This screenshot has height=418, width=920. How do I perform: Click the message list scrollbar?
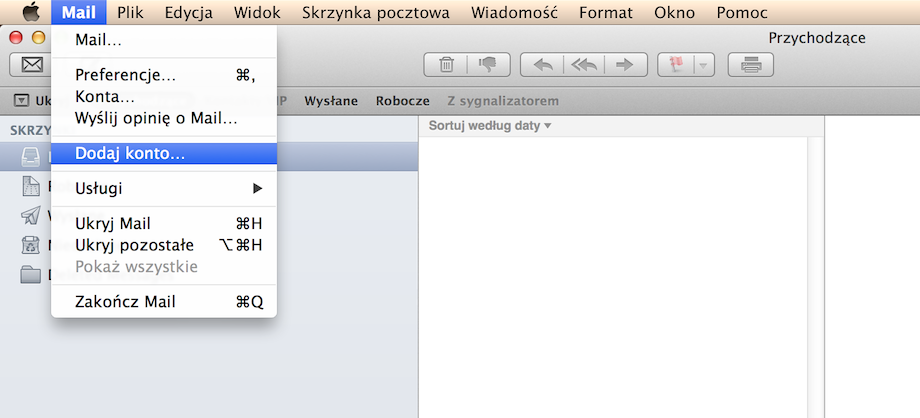point(815,276)
